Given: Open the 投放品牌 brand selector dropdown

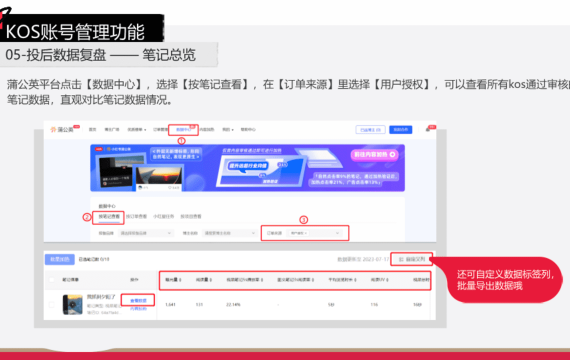Looking at the screenshot, I should pyautogui.click(x=146, y=233).
